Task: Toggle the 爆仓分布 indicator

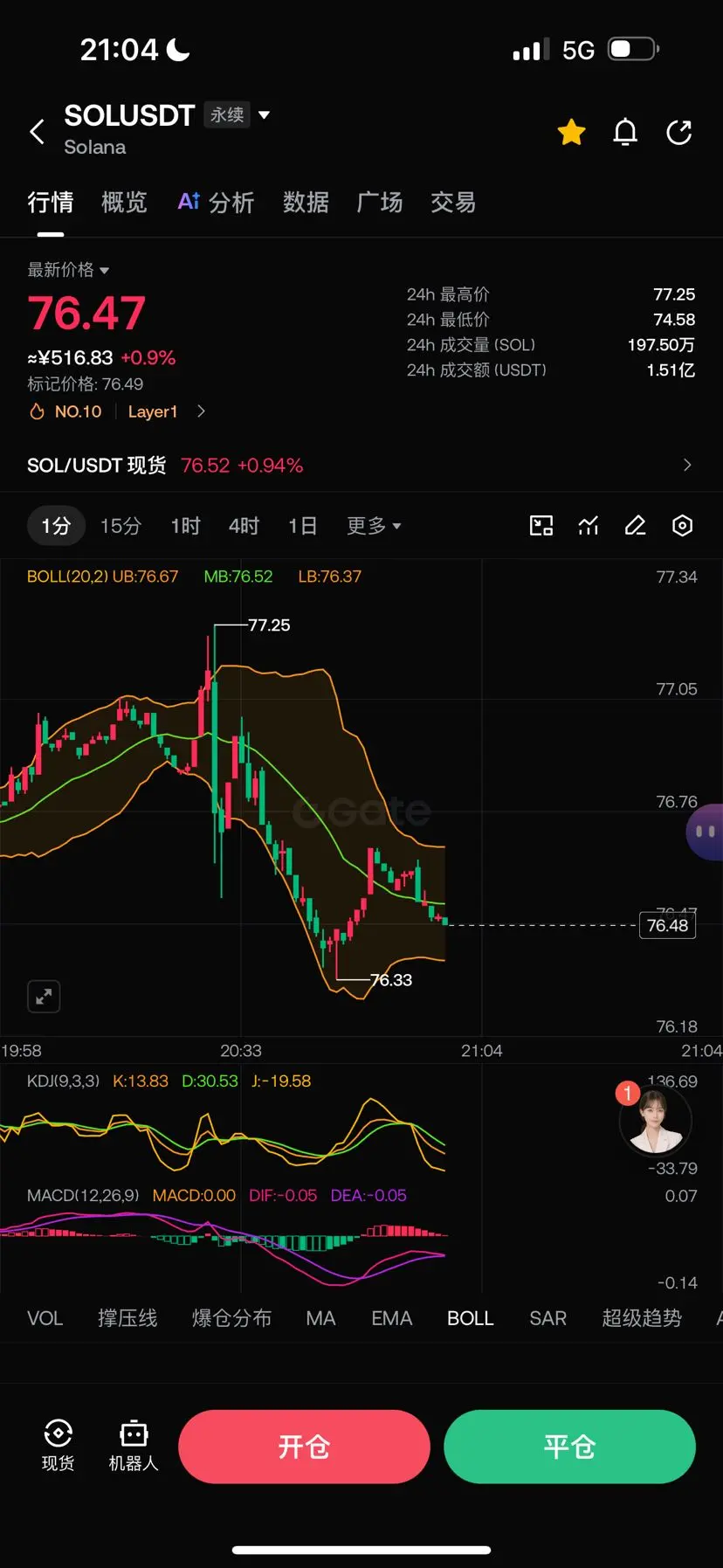Action: [x=231, y=1318]
